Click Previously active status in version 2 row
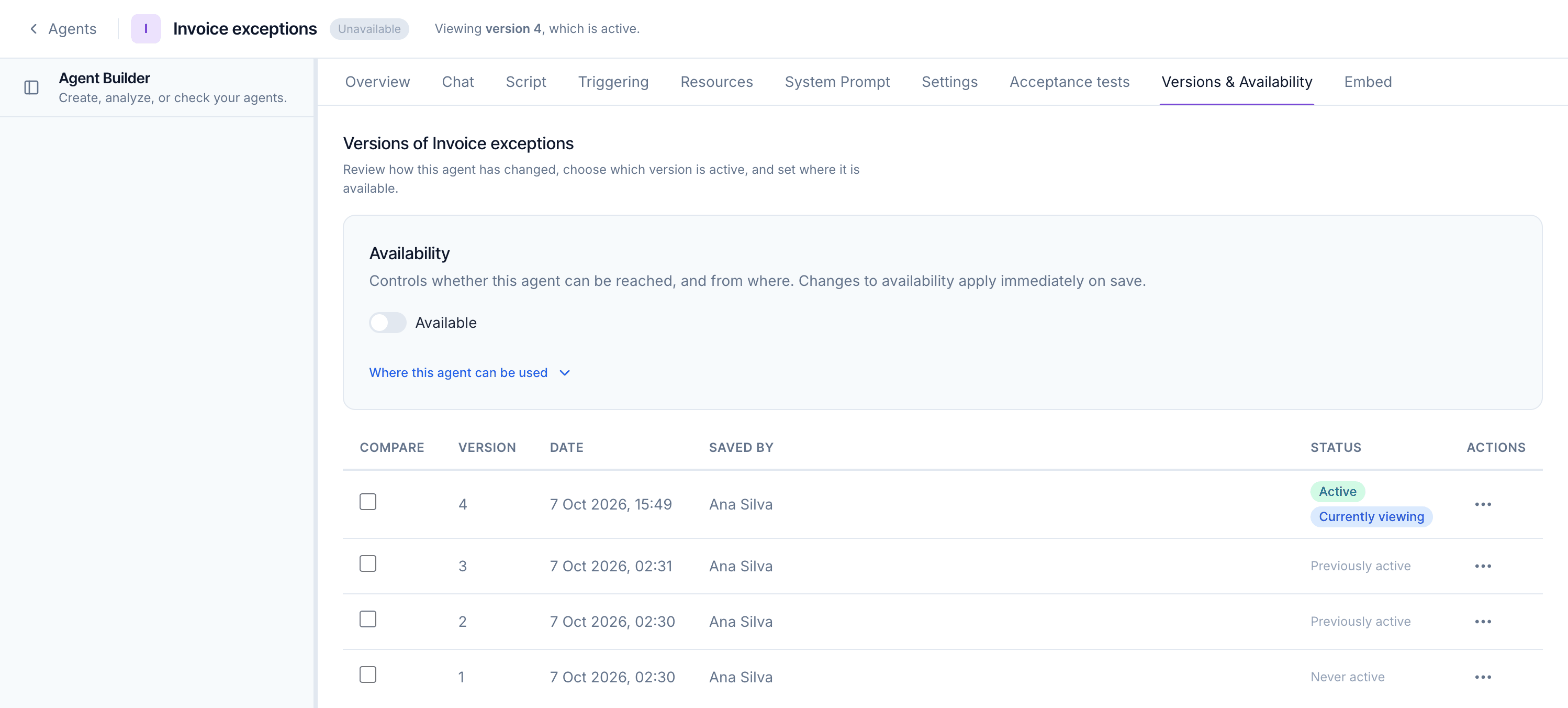 [1361, 622]
